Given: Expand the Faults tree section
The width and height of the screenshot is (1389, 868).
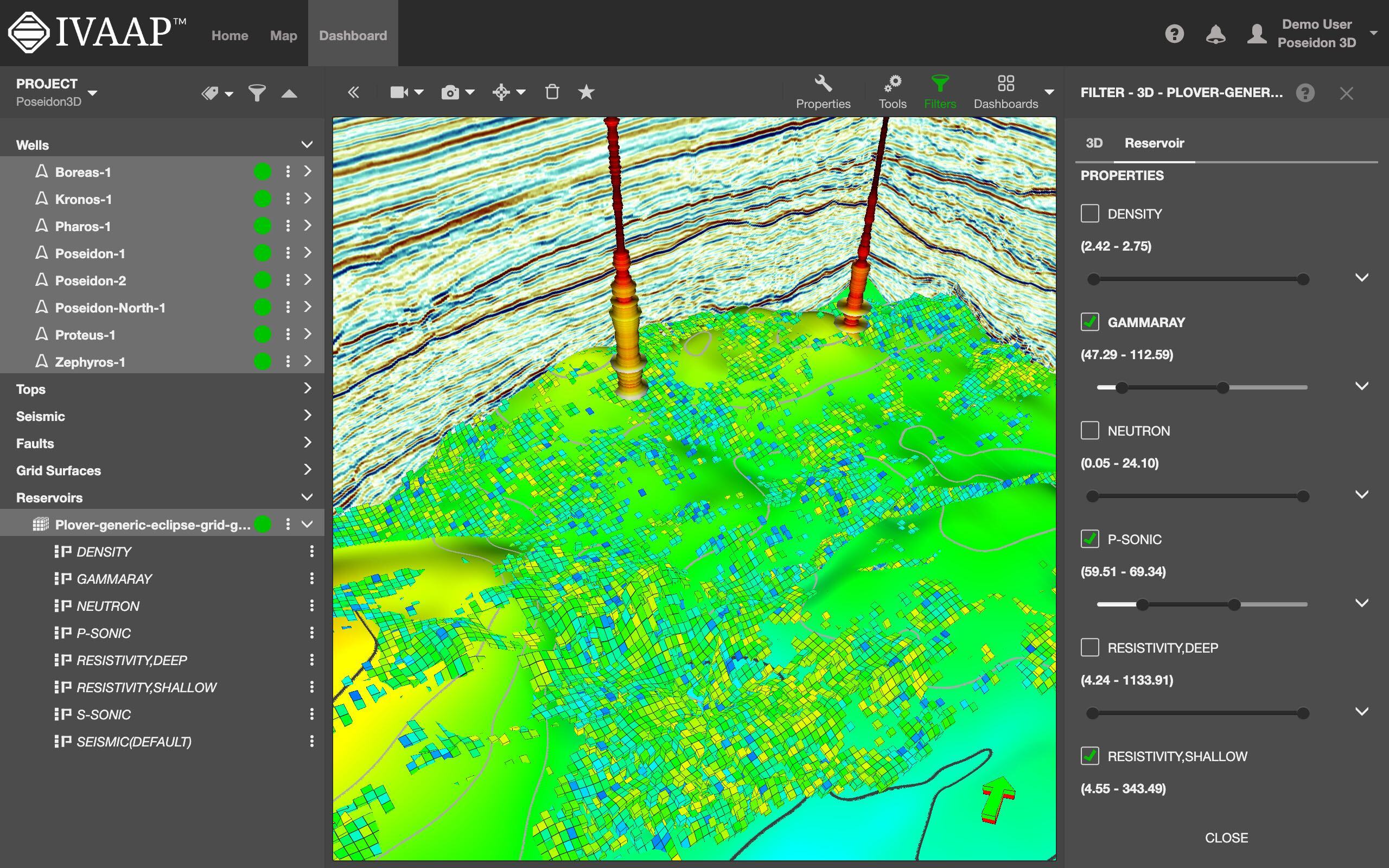Looking at the screenshot, I should 308,443.
